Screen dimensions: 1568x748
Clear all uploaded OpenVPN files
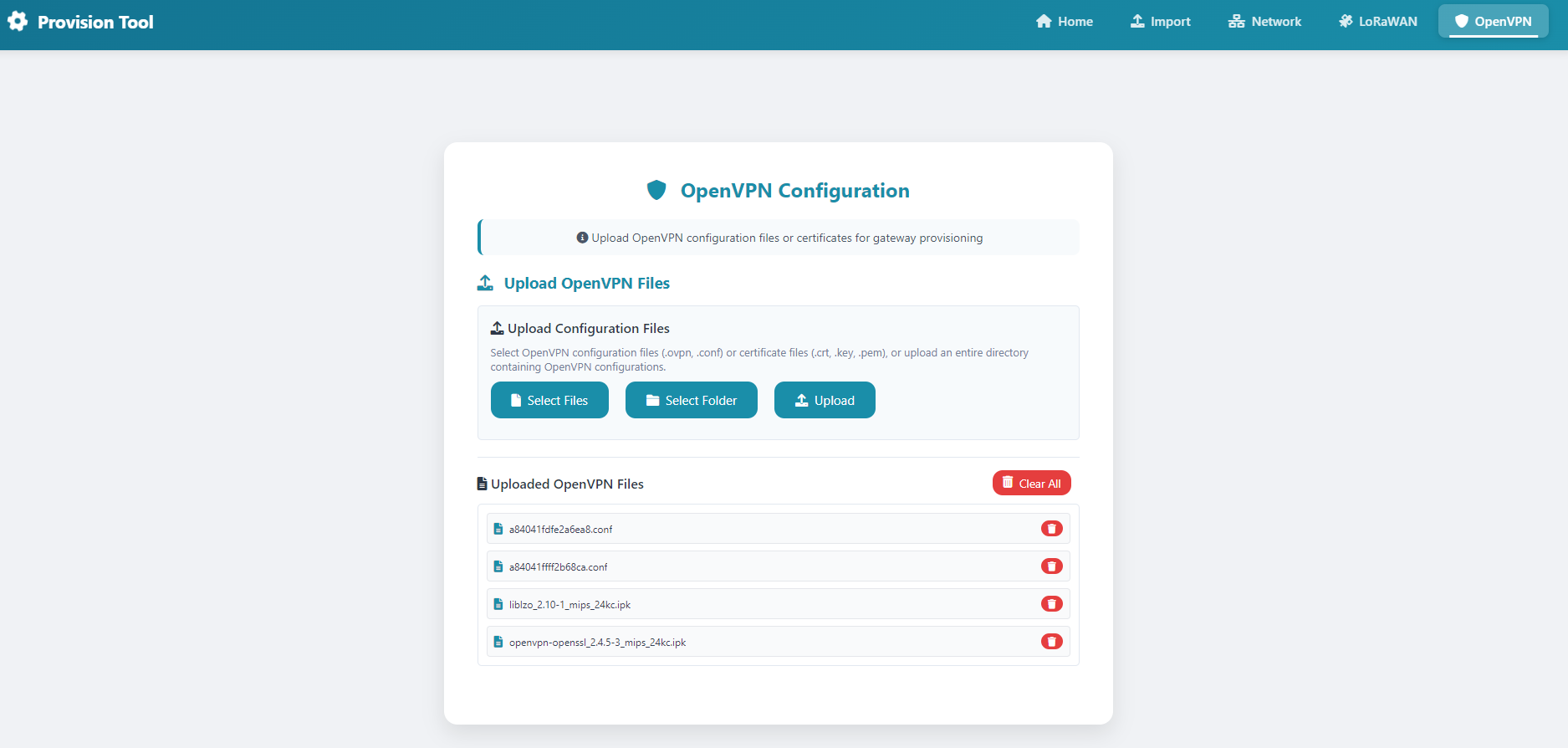[1031, 483]
